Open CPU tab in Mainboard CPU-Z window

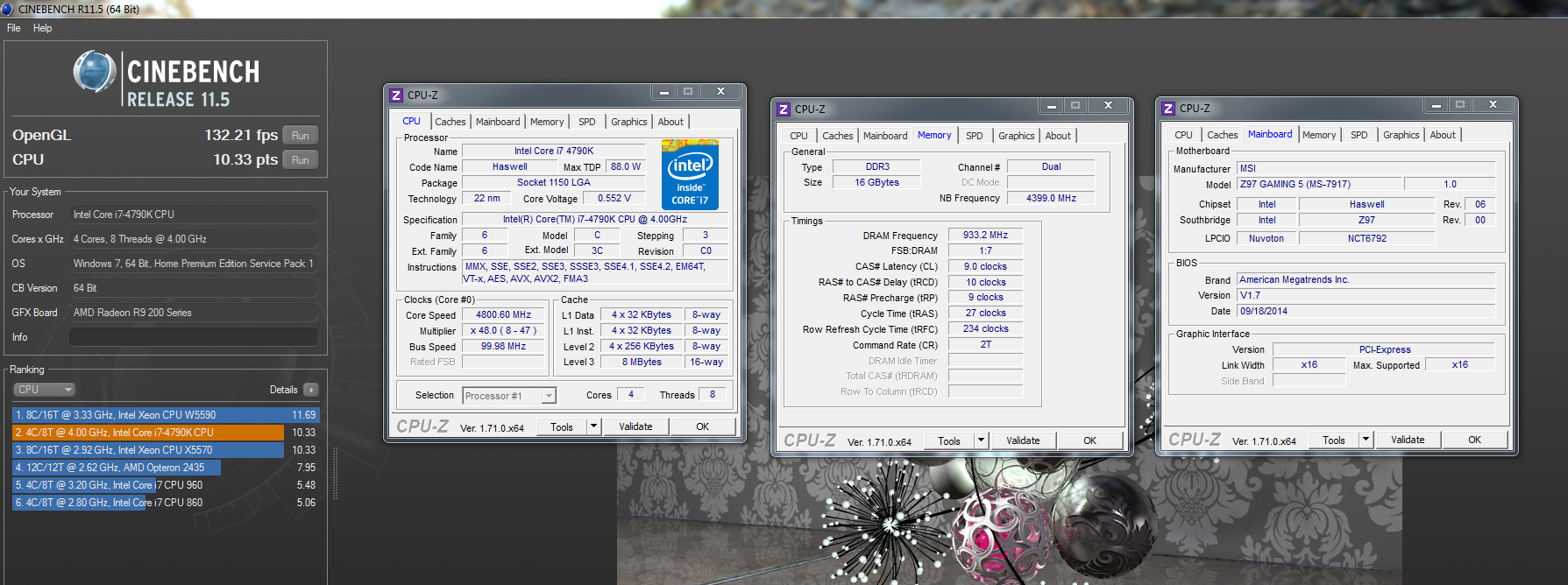(1183, 135)
